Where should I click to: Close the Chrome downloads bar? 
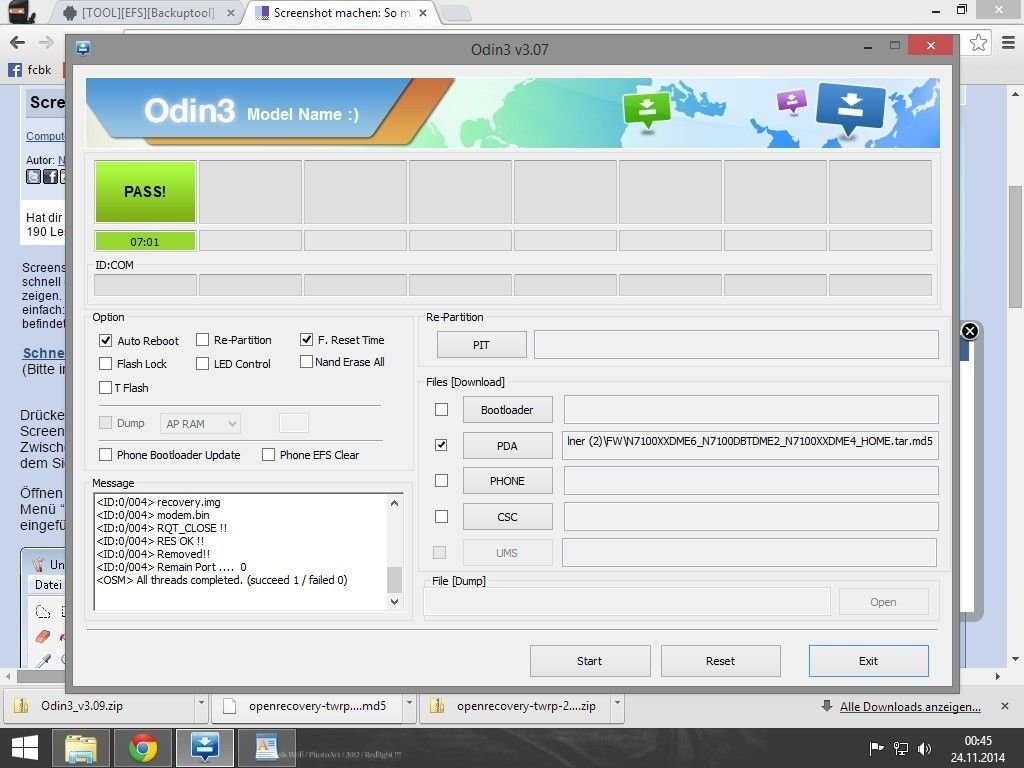coord(1005,706)
